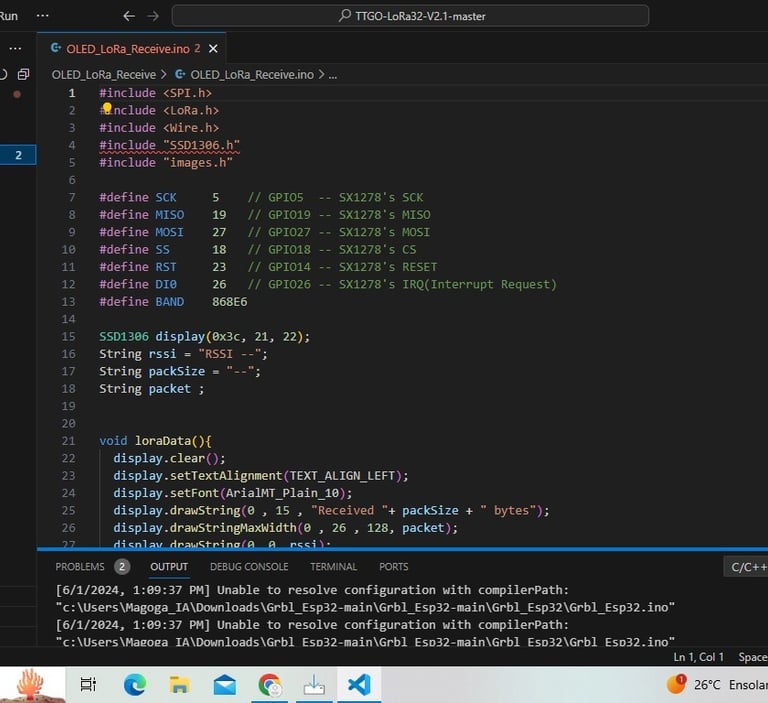
Task: Click the collapse all icon in the sidebar
Action: (x=24, y=74)
